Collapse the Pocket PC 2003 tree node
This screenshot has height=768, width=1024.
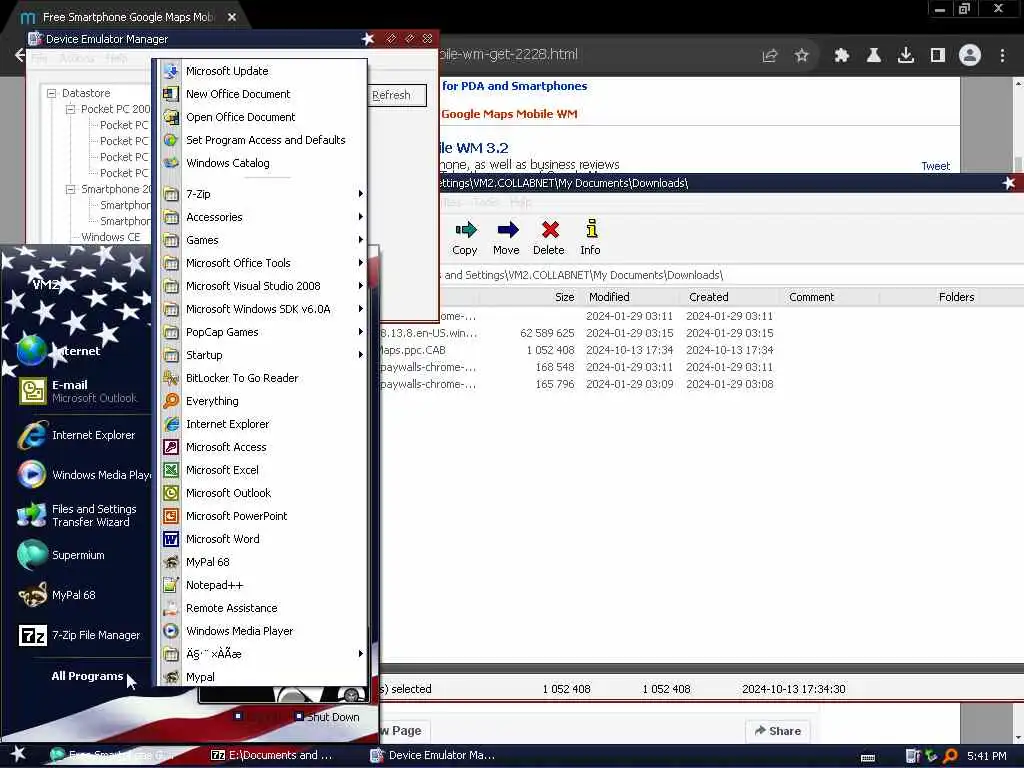click(x=70, y=109)
